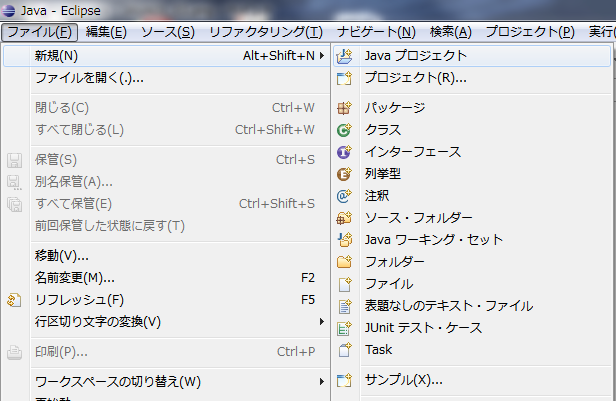Click the Java プロジェクト icon in the submenu
Screen dimensions: 616x401
tap(345, 56)
